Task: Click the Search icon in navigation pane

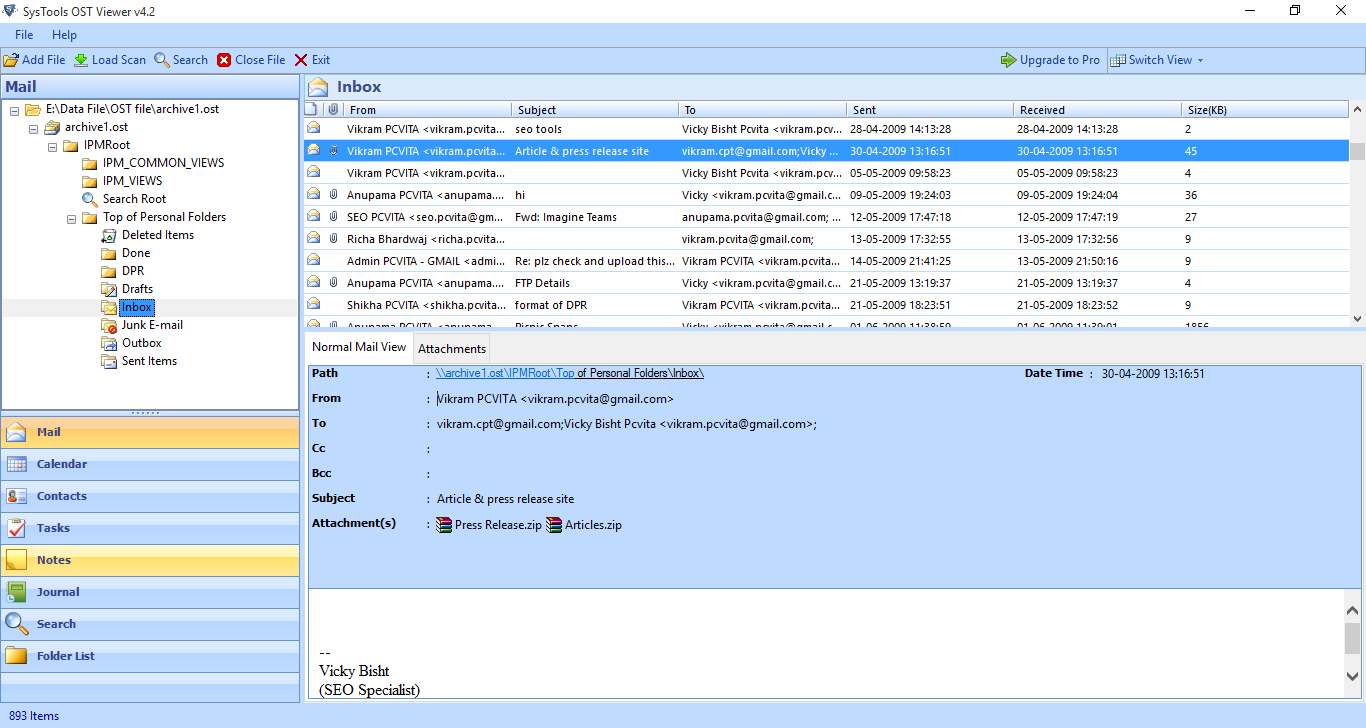Action: click(x=17, y=624)
